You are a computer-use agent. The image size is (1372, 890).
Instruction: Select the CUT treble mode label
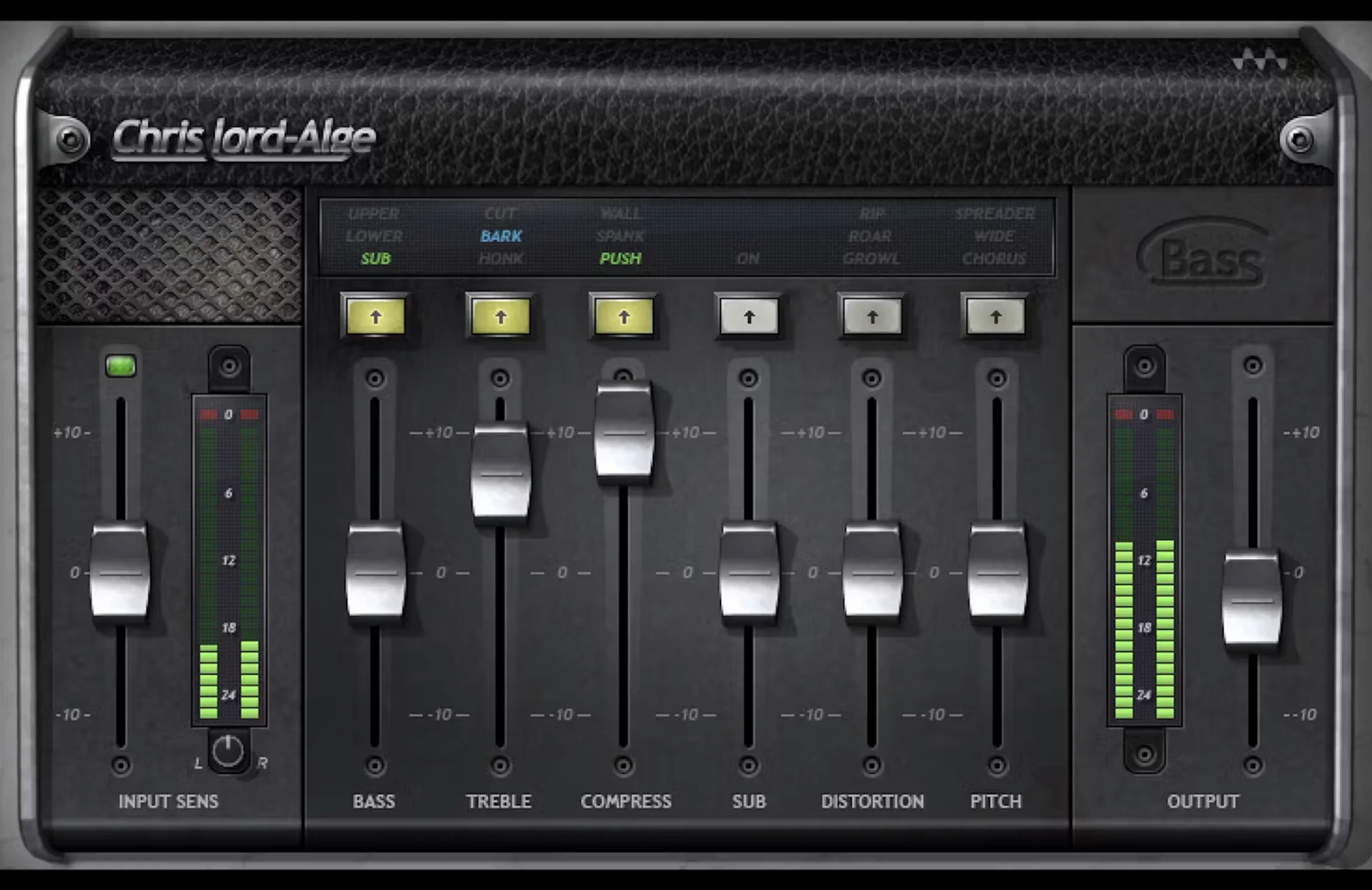tap(501, 213)
